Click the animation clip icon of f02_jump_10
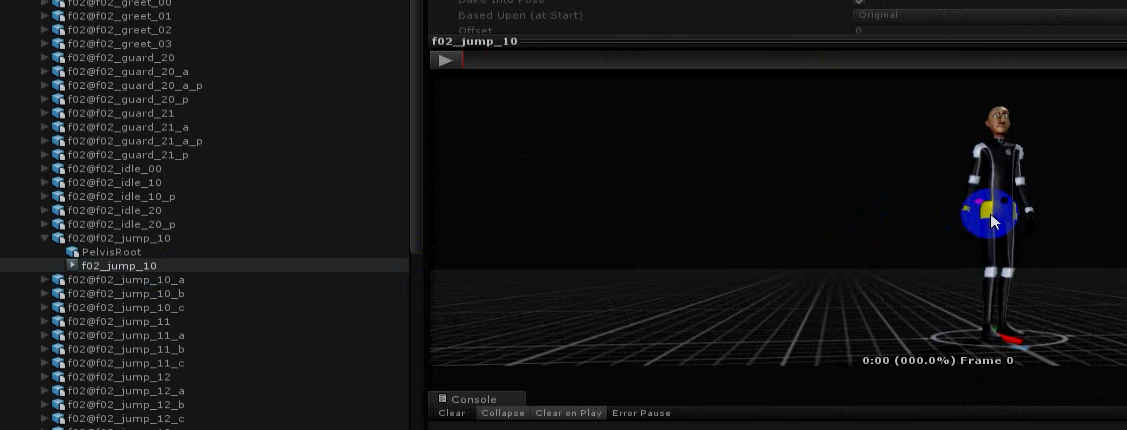The height and width of the screenshot is (430, 1127). pyautogui.click(x=72, y=265)
